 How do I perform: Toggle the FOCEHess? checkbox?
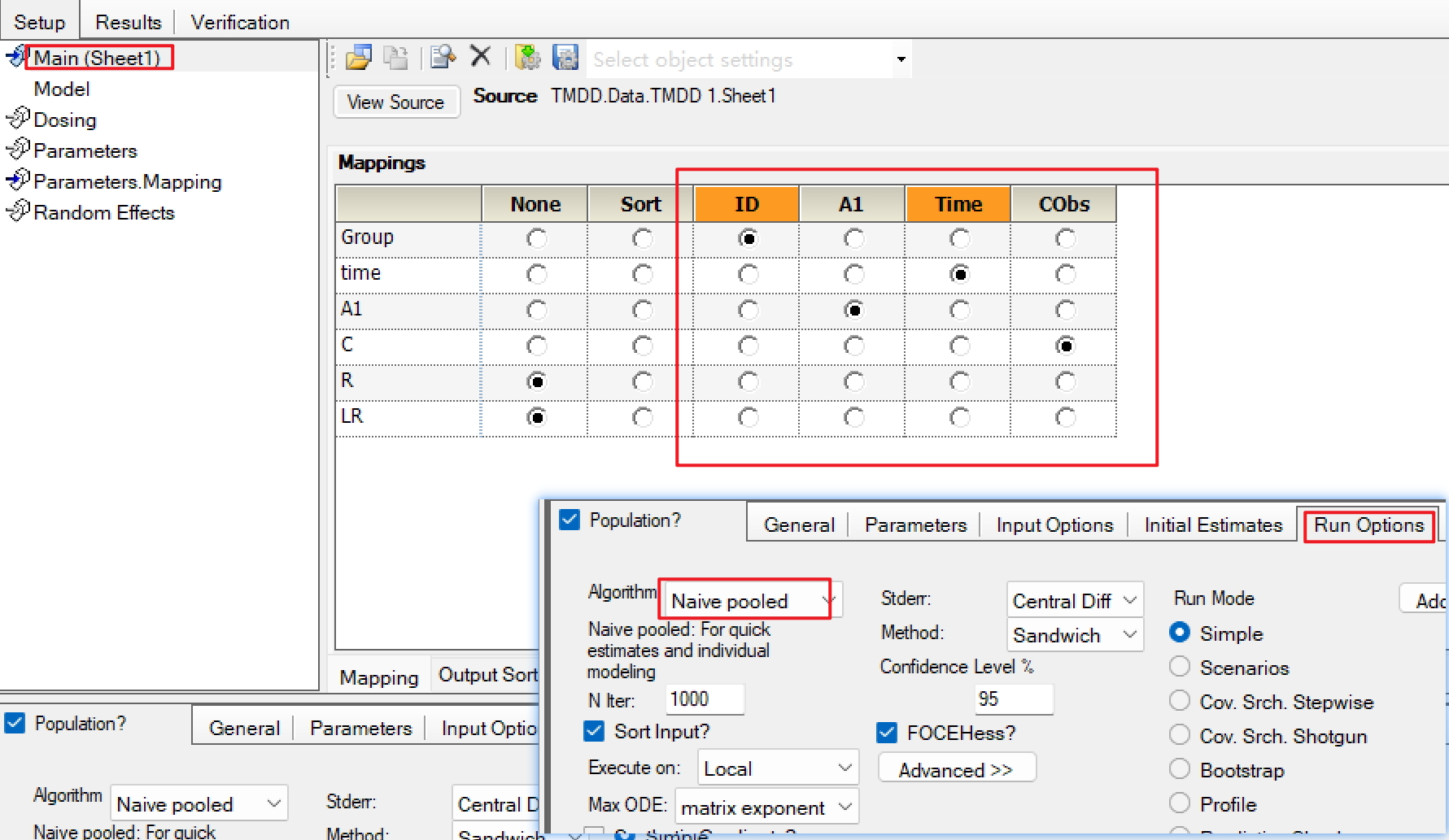click(x=887, y=733)
